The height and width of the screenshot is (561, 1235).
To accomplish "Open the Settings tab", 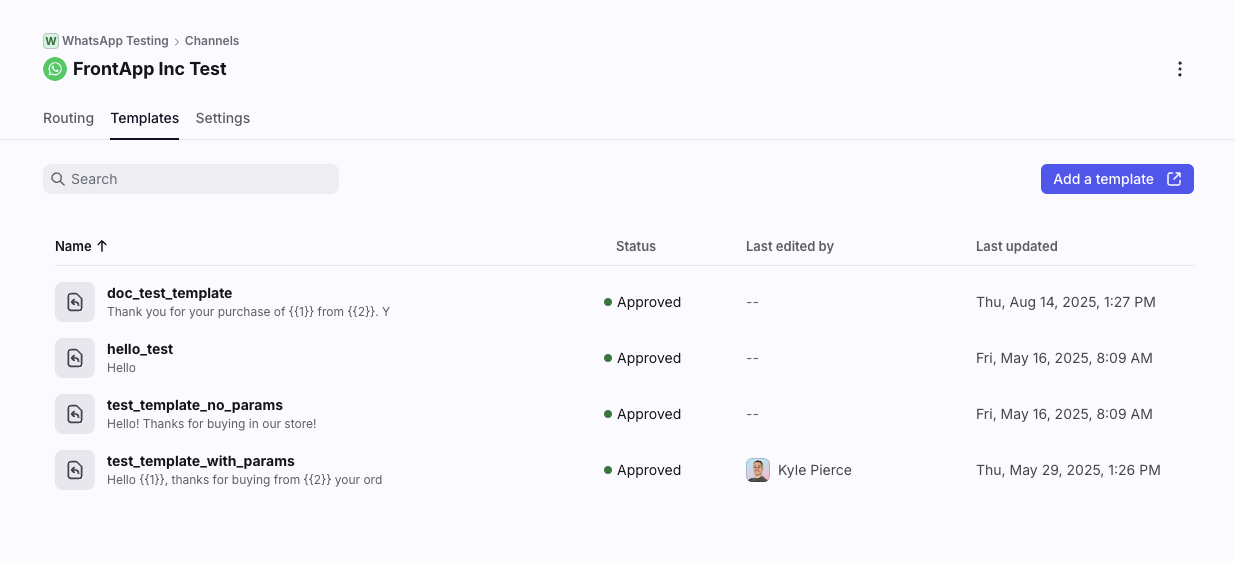I will (x=223, y=118).
